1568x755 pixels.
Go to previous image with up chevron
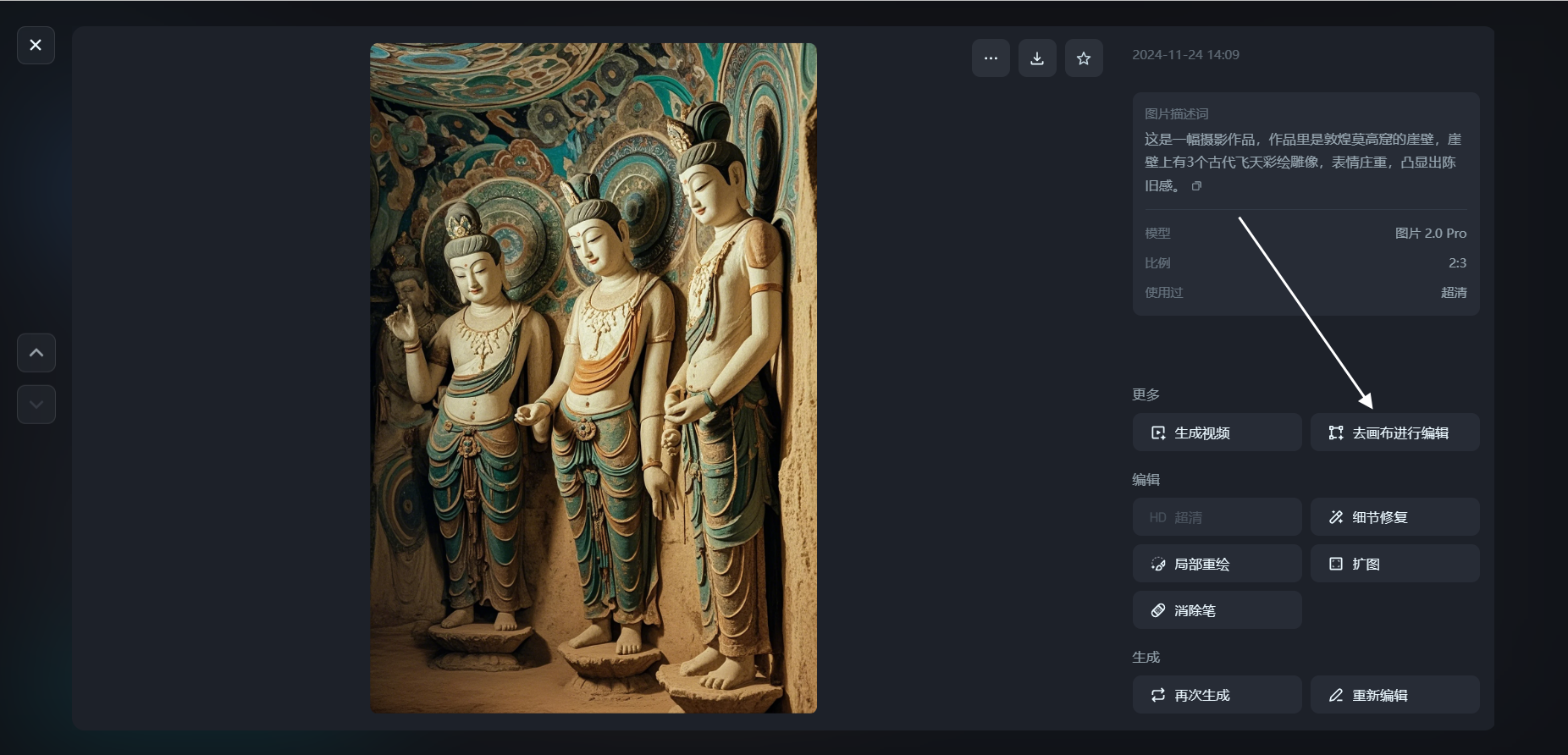click(36, 353)
